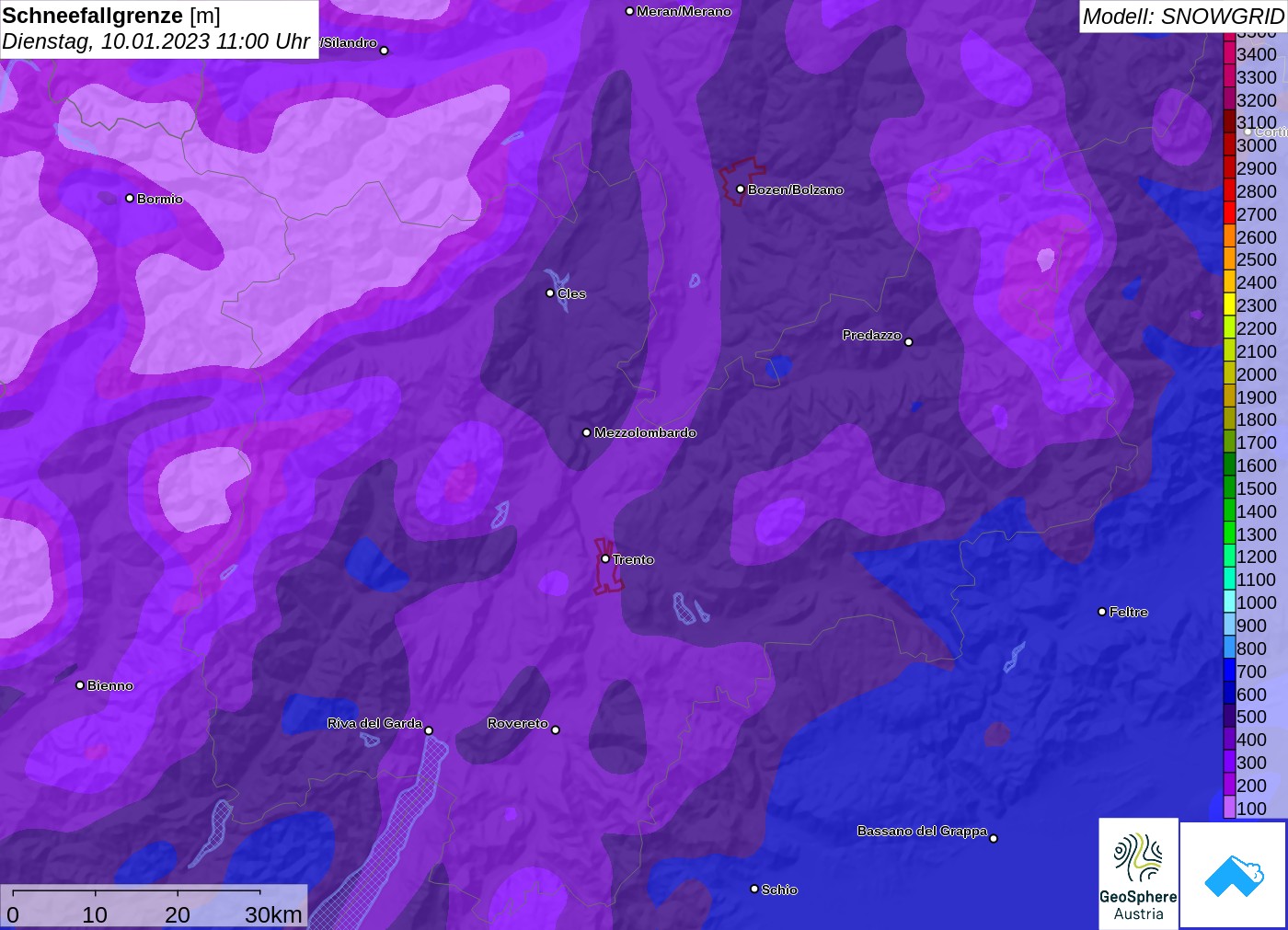Click the Schio city marker dot

754,889
